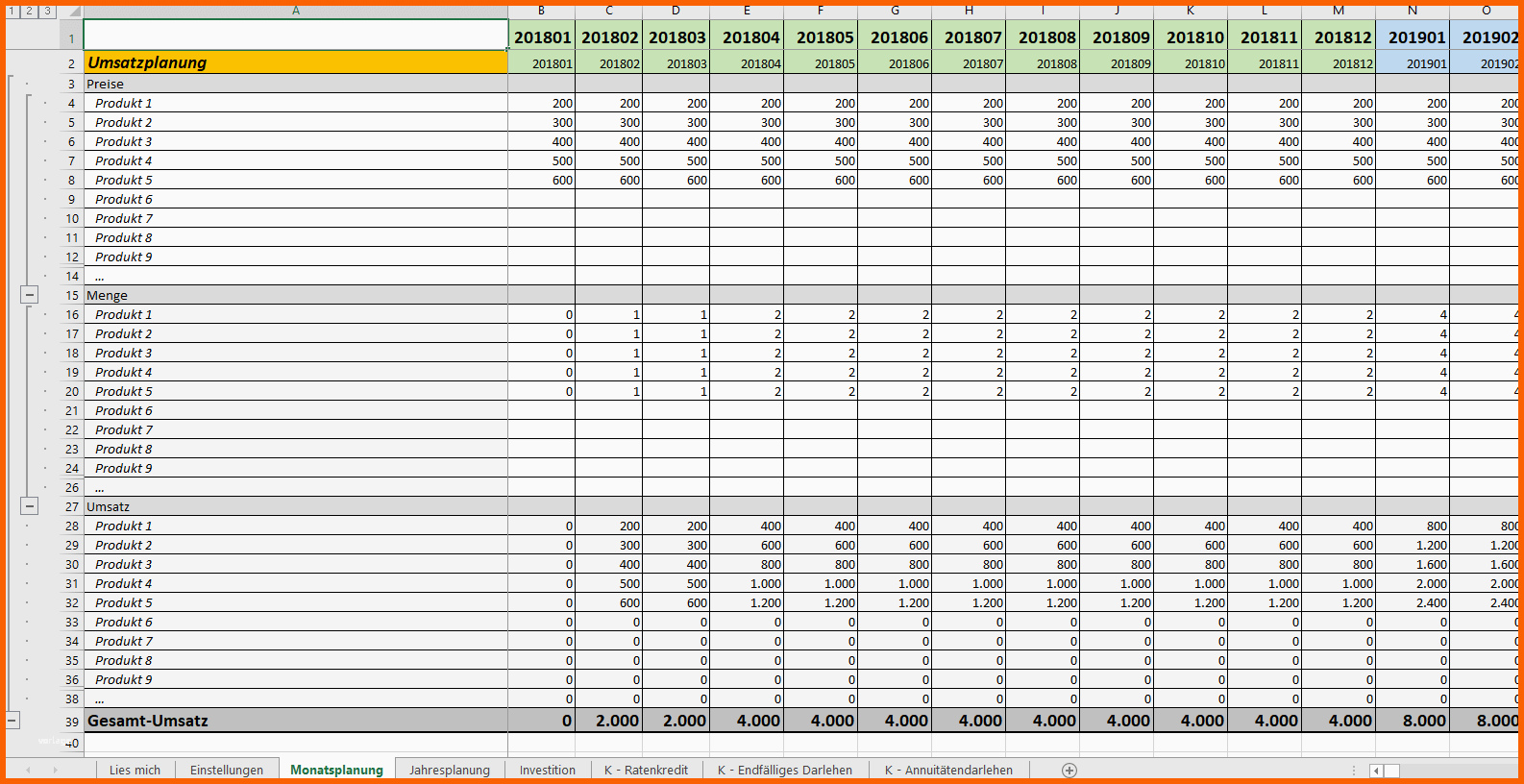Click the sheet tab scroll-left arrow
1524x784 pixels.
pos(28,770)
